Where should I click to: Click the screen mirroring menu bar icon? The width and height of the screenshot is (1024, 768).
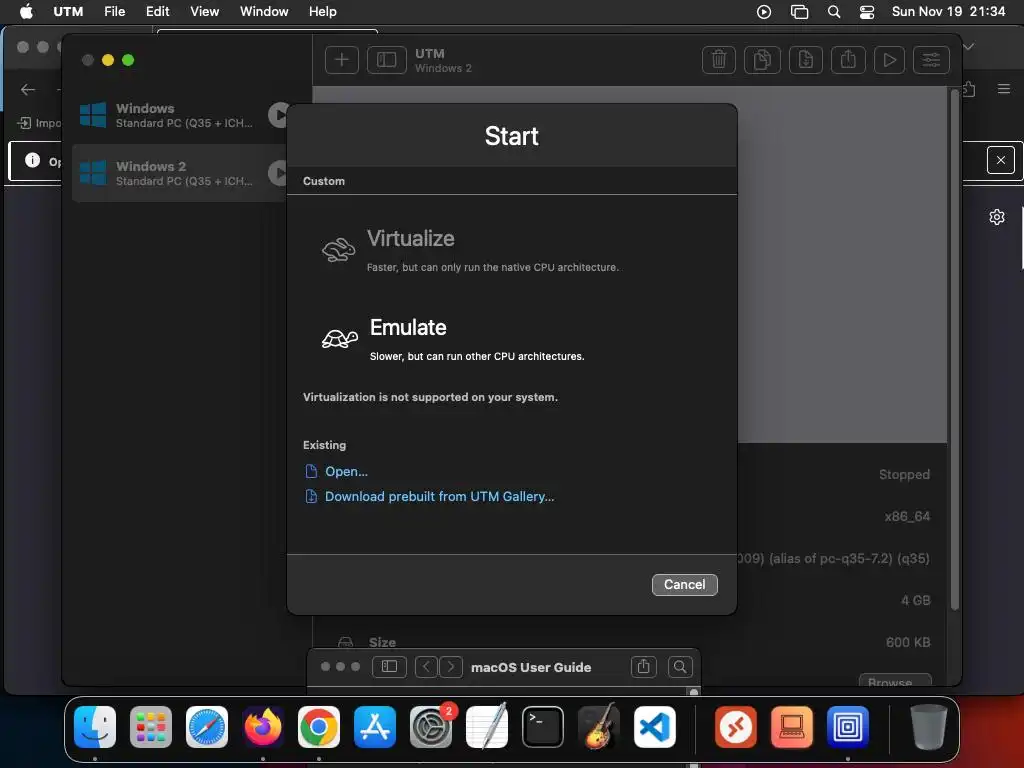pyautogui.click(x=799, y=12)
